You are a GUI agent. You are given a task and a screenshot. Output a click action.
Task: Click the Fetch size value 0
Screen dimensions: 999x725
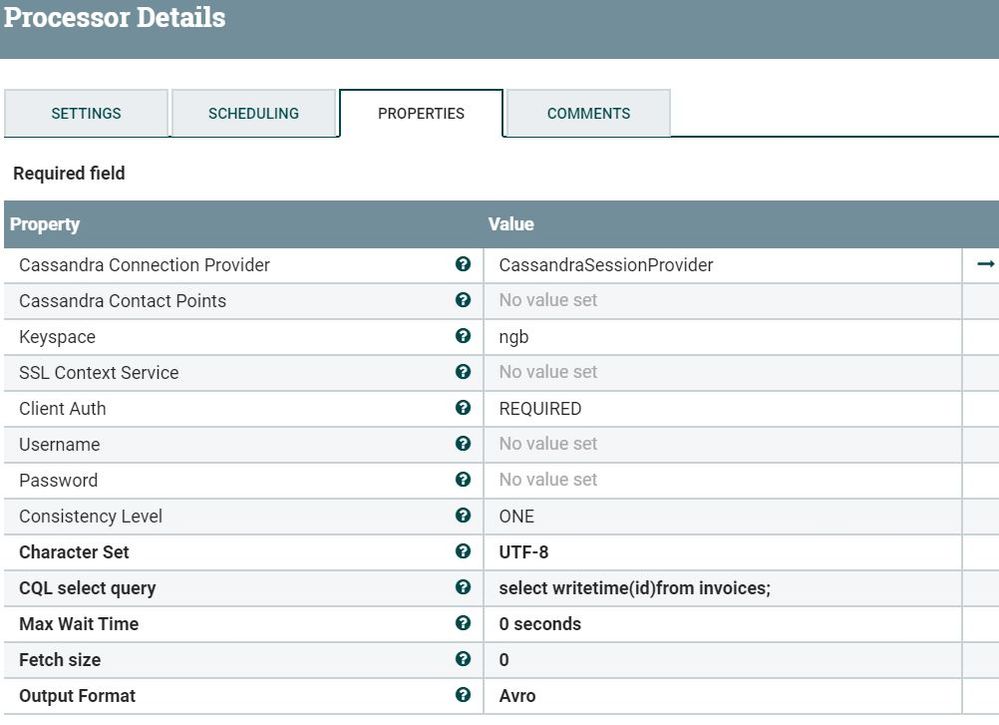pyautogui.click(x=504, y=660)
